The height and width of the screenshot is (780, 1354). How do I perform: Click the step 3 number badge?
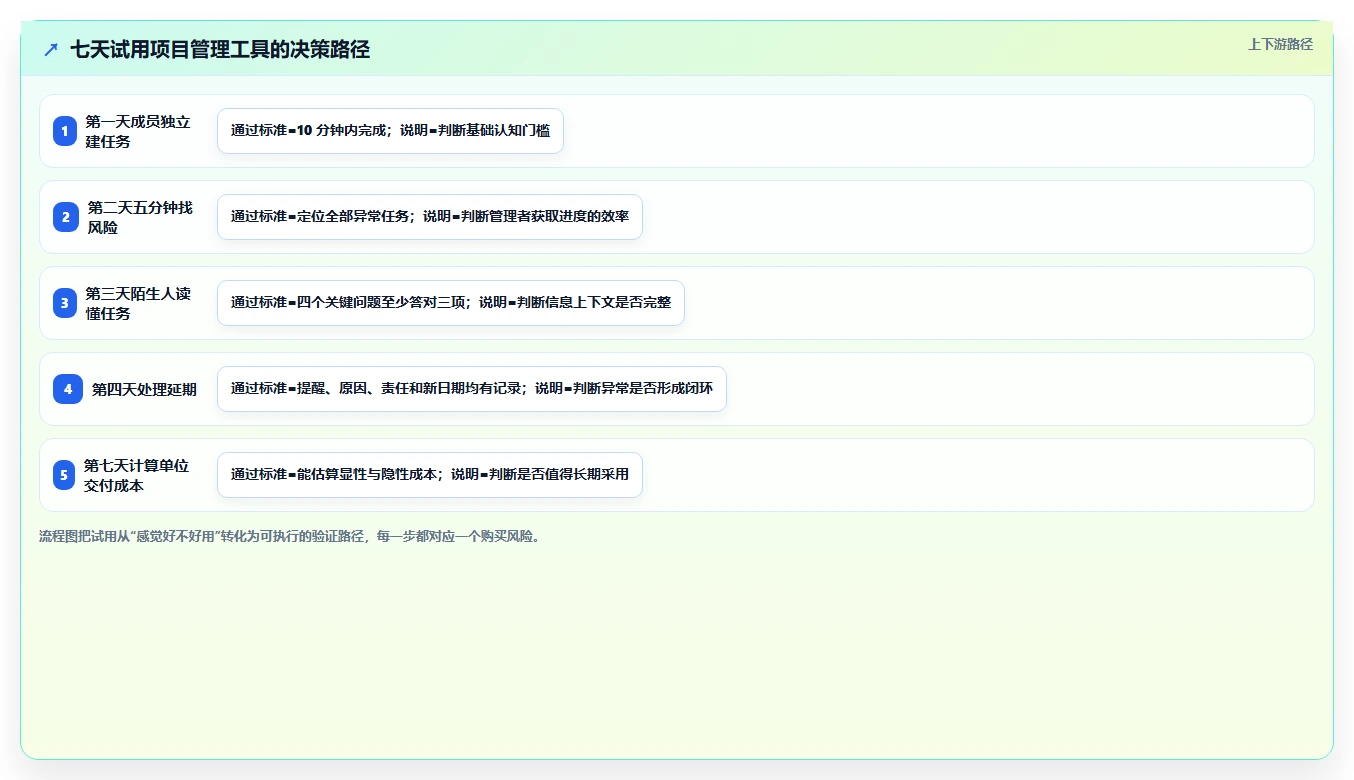(x=65, y=303)
